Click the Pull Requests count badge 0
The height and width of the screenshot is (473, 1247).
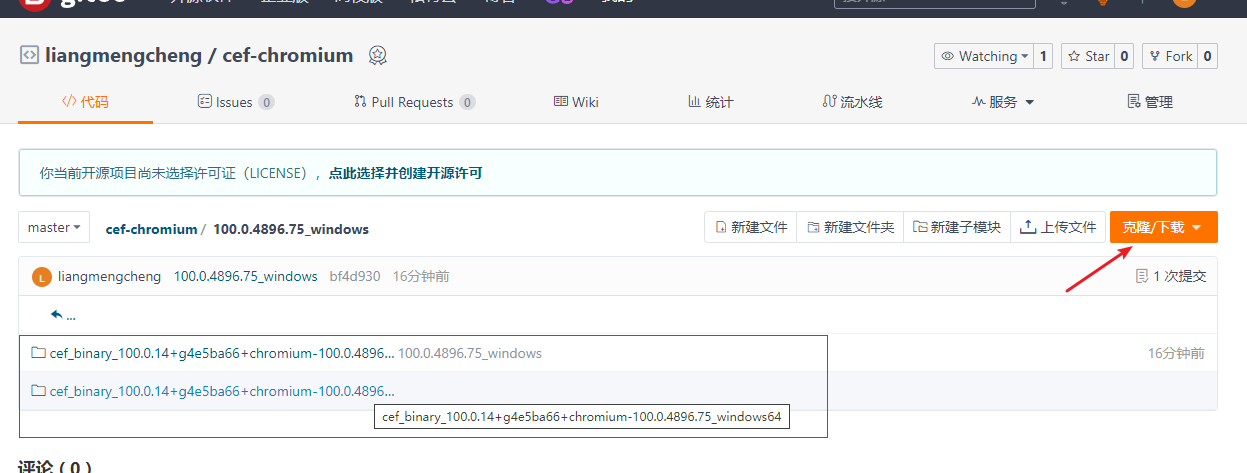(467, 102)
